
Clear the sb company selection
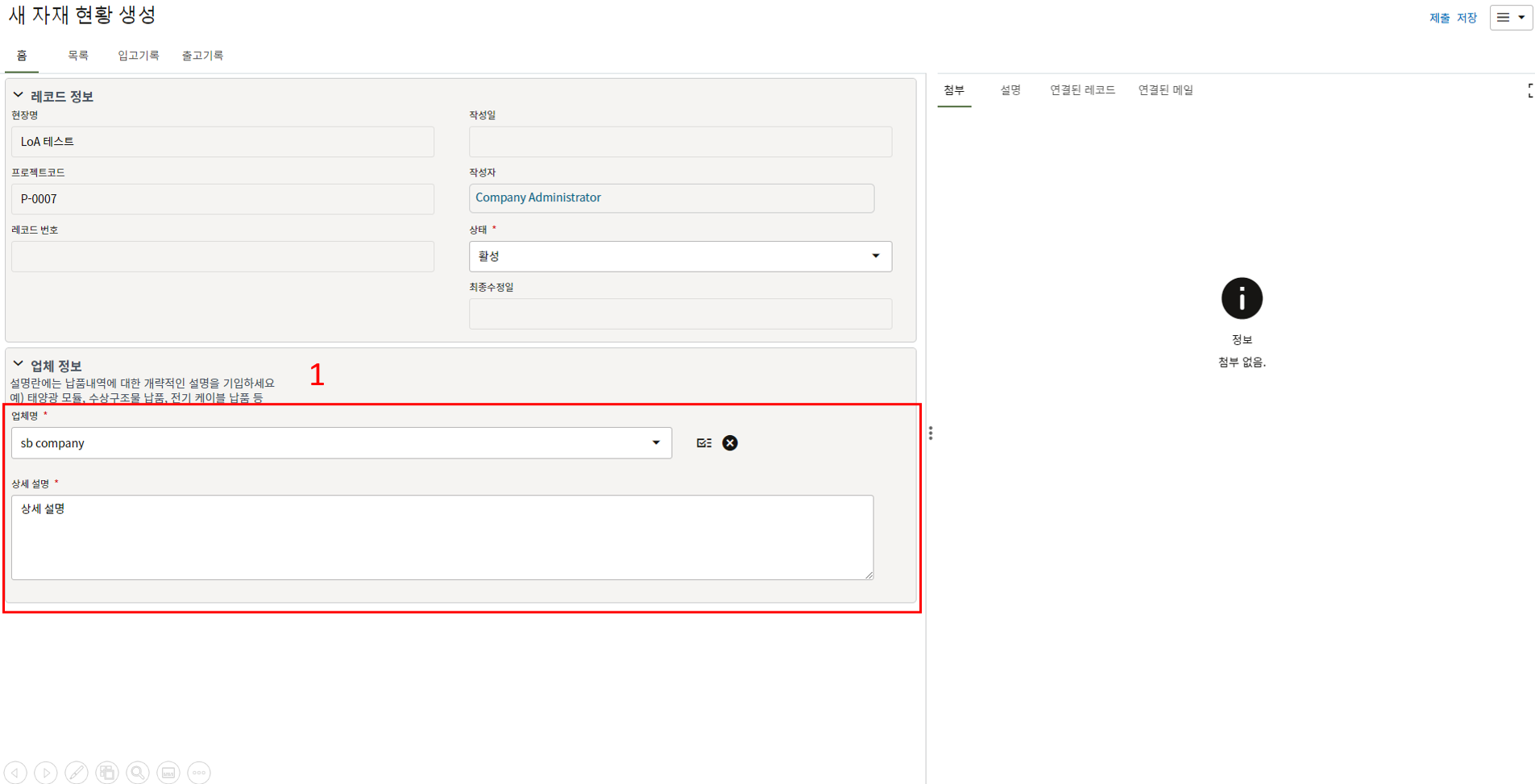click(x=730, y=443)
